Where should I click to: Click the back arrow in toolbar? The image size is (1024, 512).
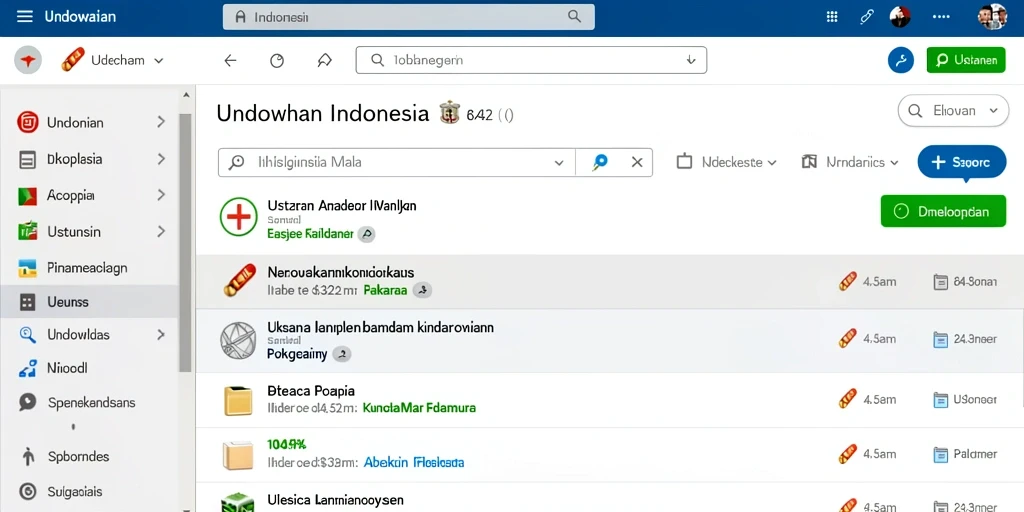click(x=230, y=61)
